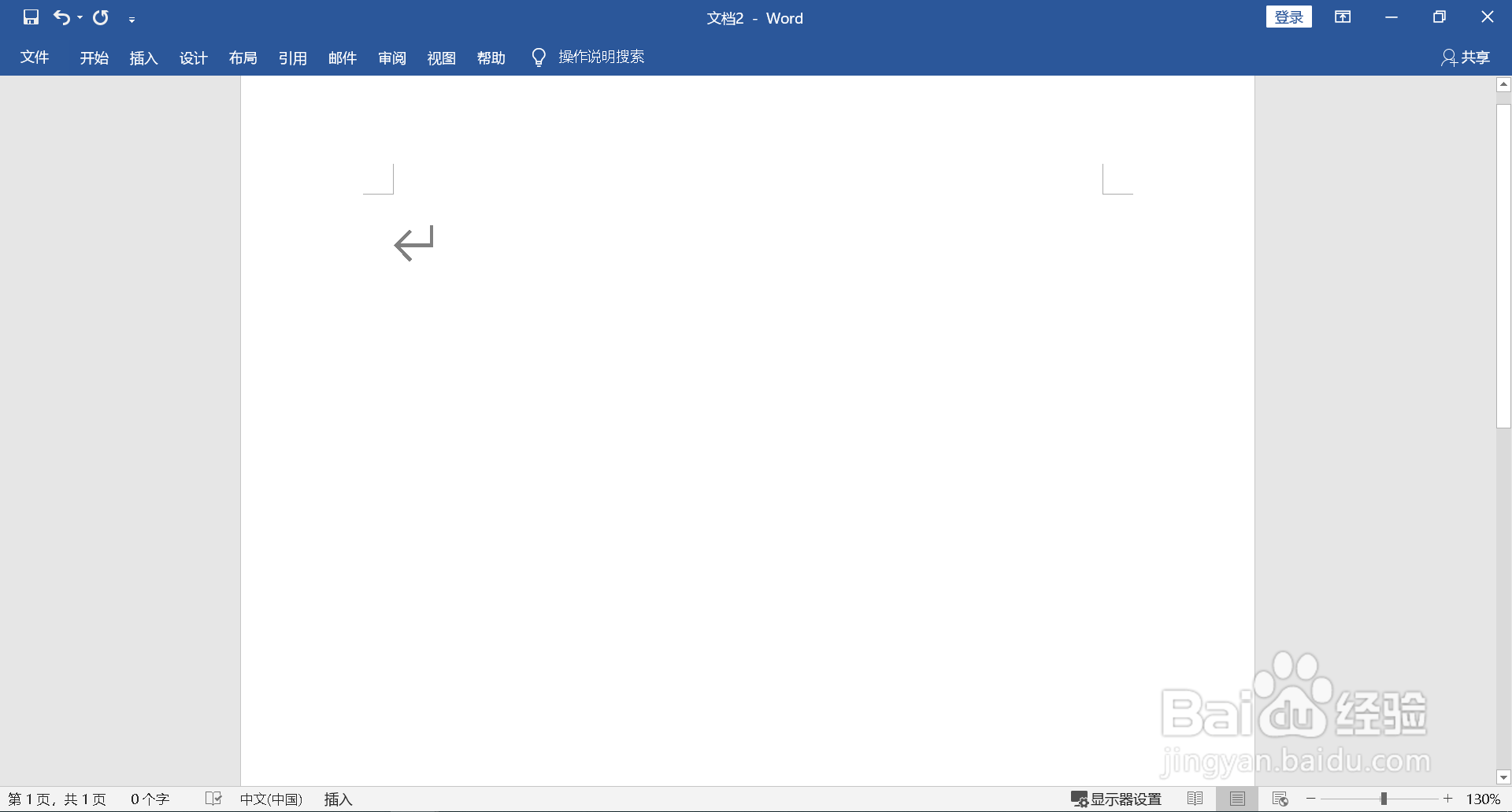
Task: Restore down the Word window
Action: click(1440, 17)
